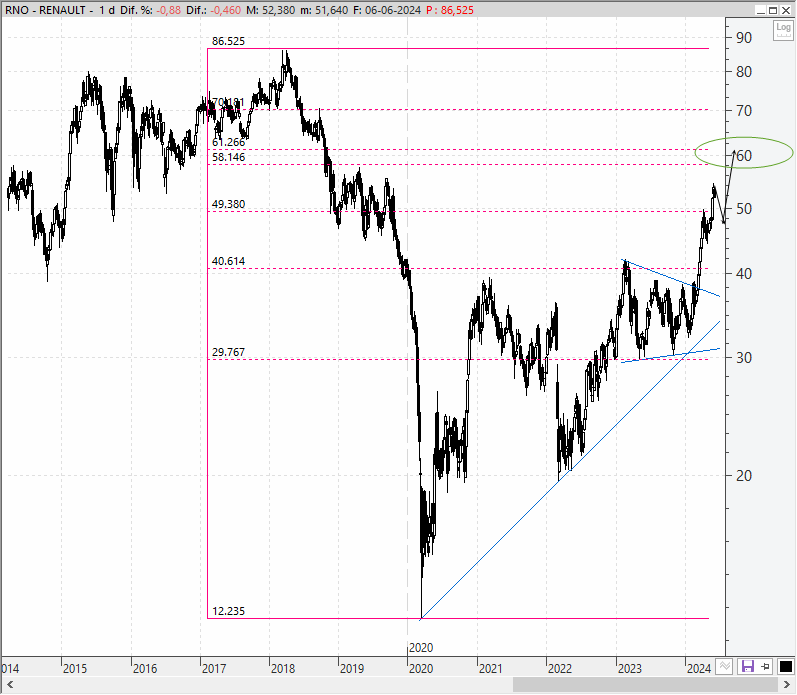Click 2017 on the time axis
The image size is (797, 695).
pos(214,669)
